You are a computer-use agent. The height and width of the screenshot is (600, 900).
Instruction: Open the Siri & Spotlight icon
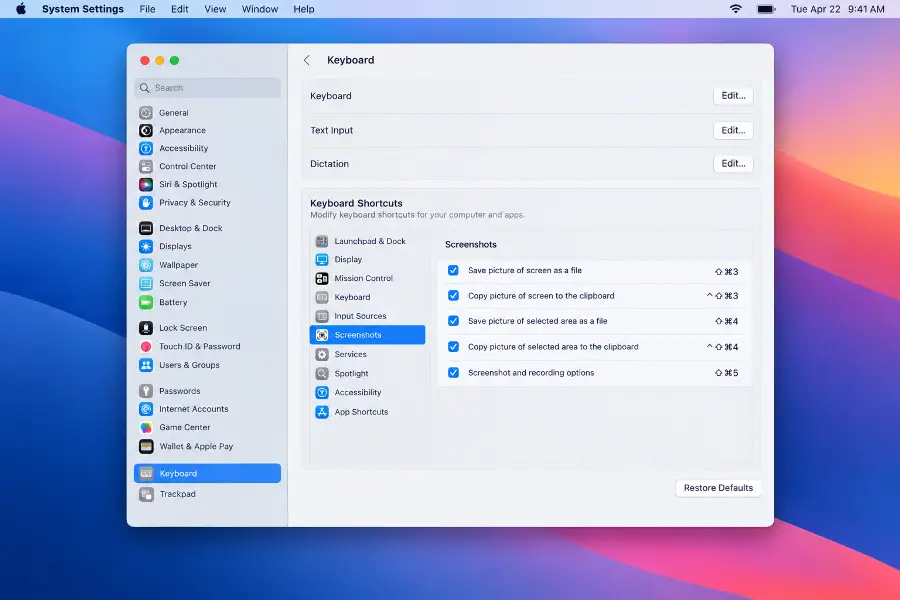146,184
